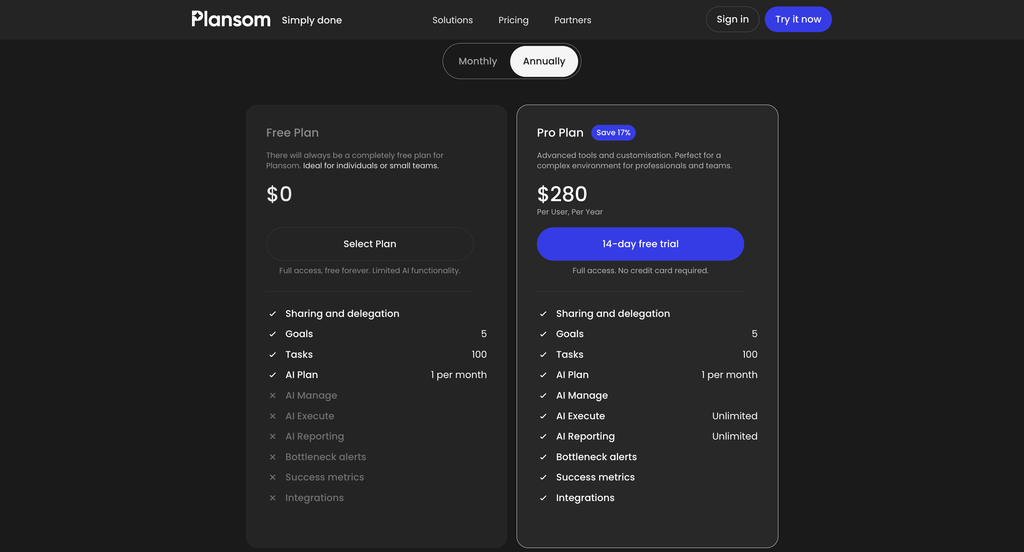
Task: Click X icon beside Free Plan Integrations
Action: (272, 498)
